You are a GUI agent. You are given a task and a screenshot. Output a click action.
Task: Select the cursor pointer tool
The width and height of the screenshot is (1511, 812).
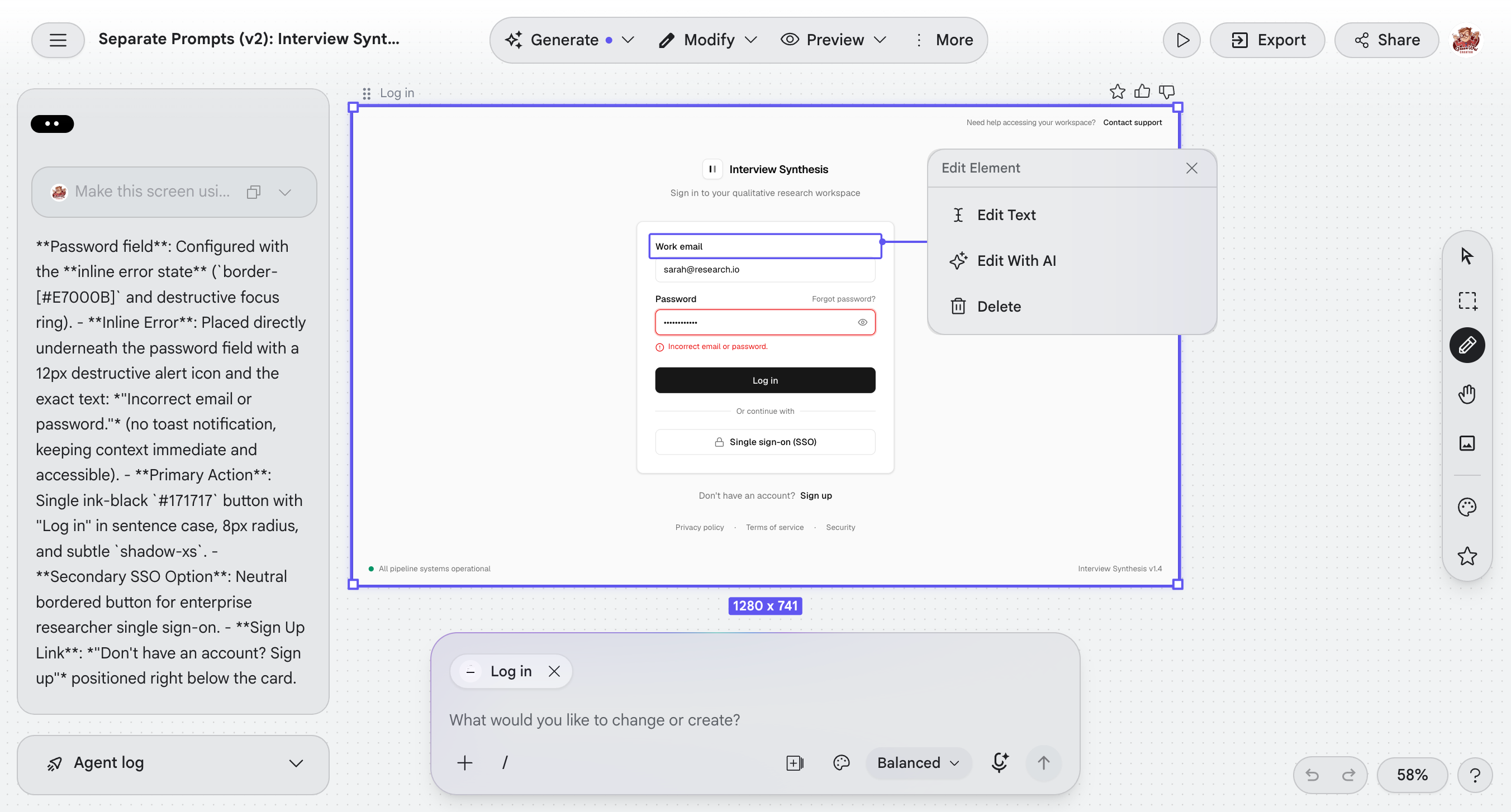tap(1467, 256)
